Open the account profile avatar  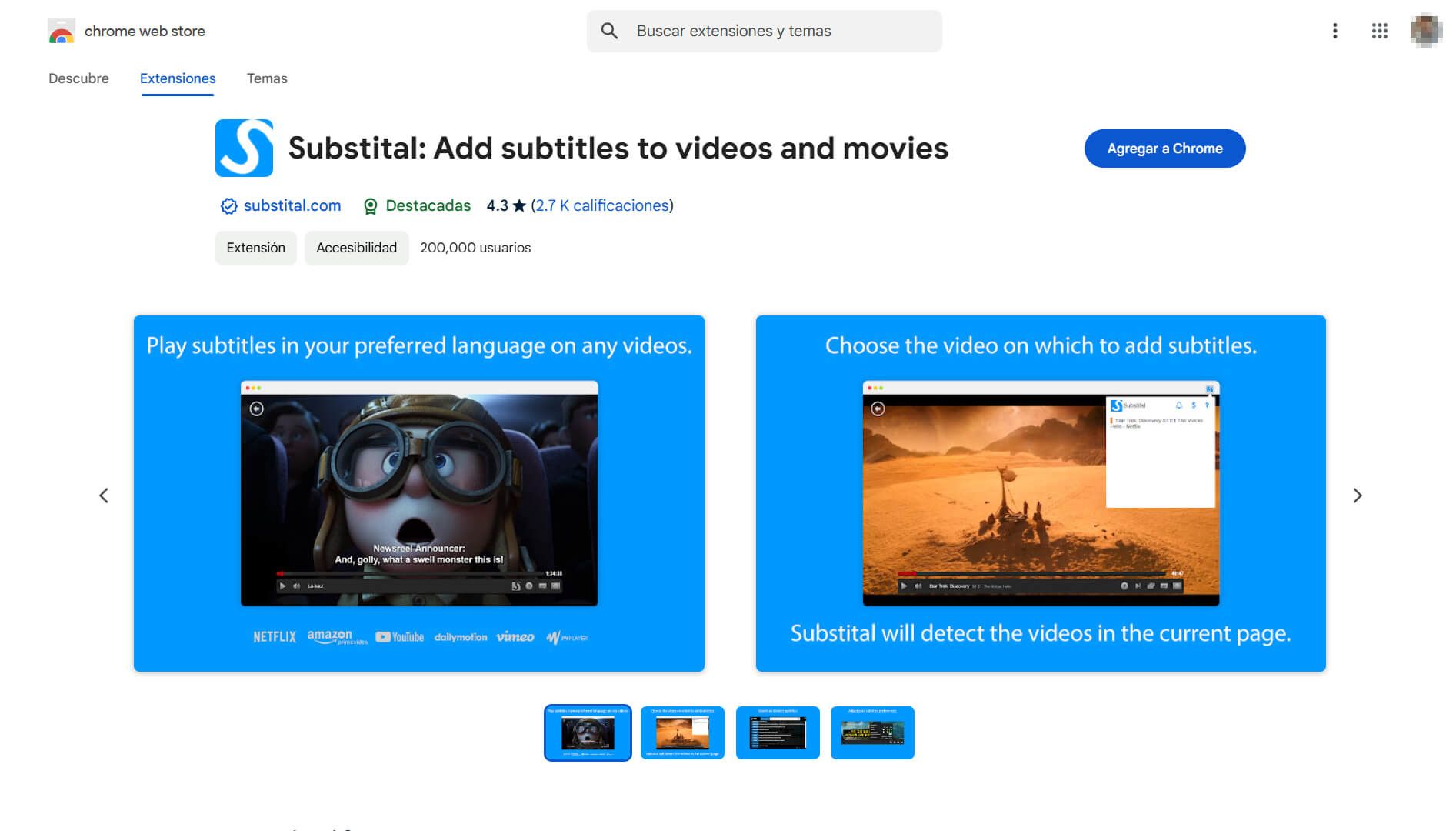(x=1425, y=31)
